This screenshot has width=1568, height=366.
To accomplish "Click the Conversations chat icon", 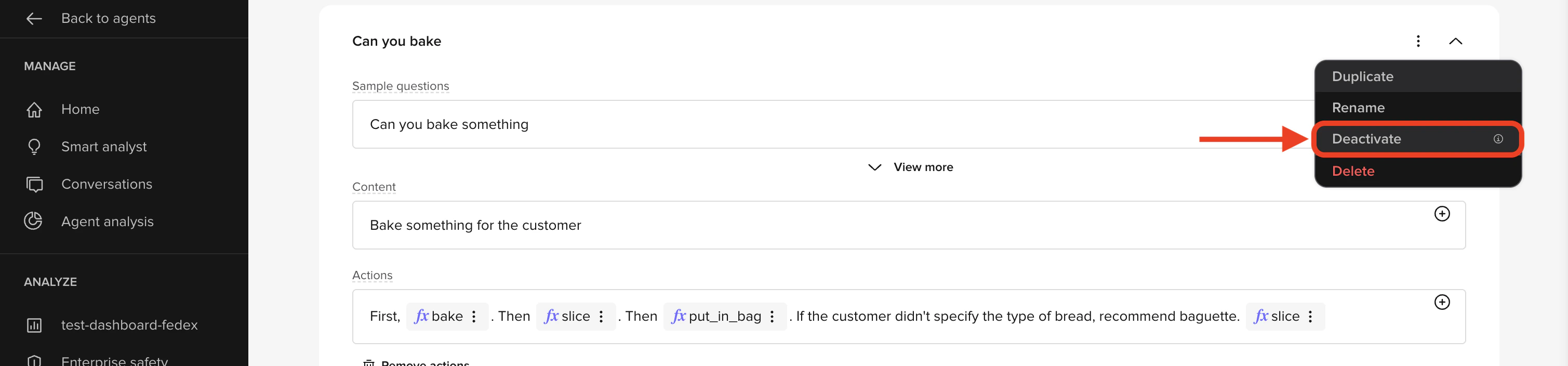I will point(34,185).
